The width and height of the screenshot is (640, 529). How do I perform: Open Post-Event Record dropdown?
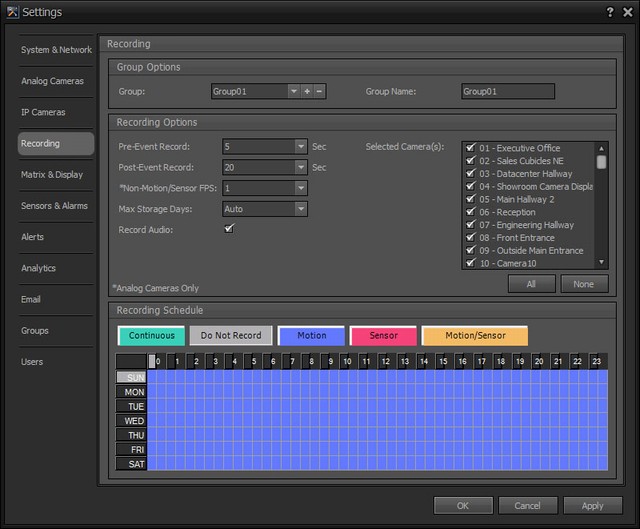click(x=301, y=167)
